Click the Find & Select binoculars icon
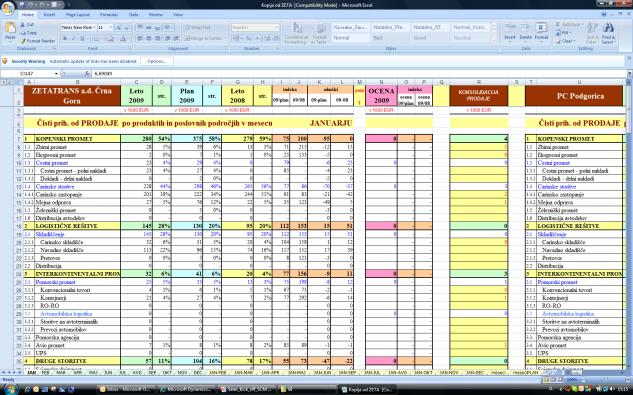633x395 pixels. coord(608,28)
